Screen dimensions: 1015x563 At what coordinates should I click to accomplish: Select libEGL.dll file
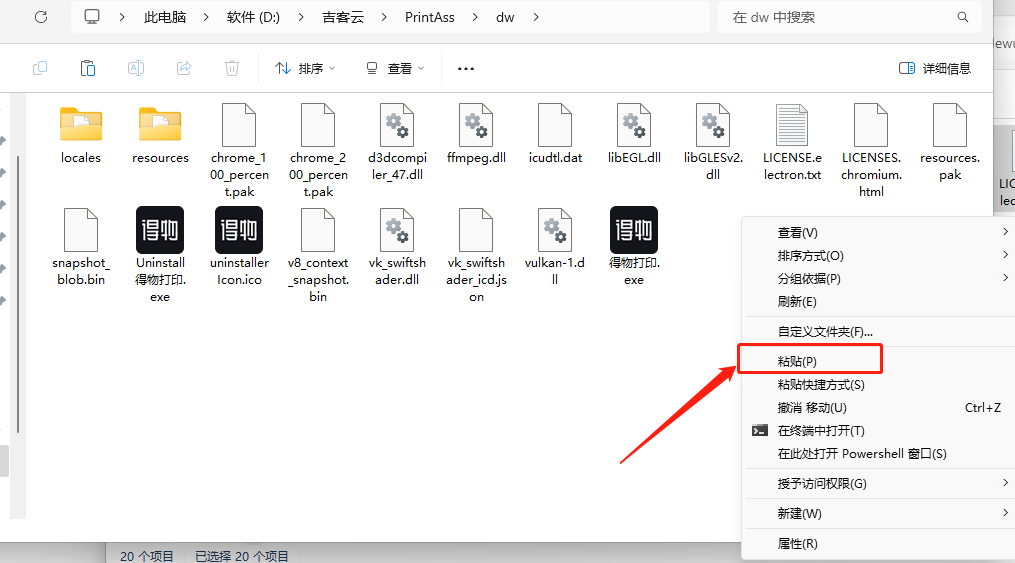tap(634, 135)
